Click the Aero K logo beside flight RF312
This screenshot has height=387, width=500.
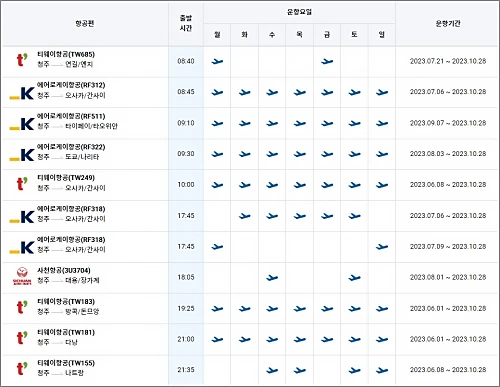22,93
